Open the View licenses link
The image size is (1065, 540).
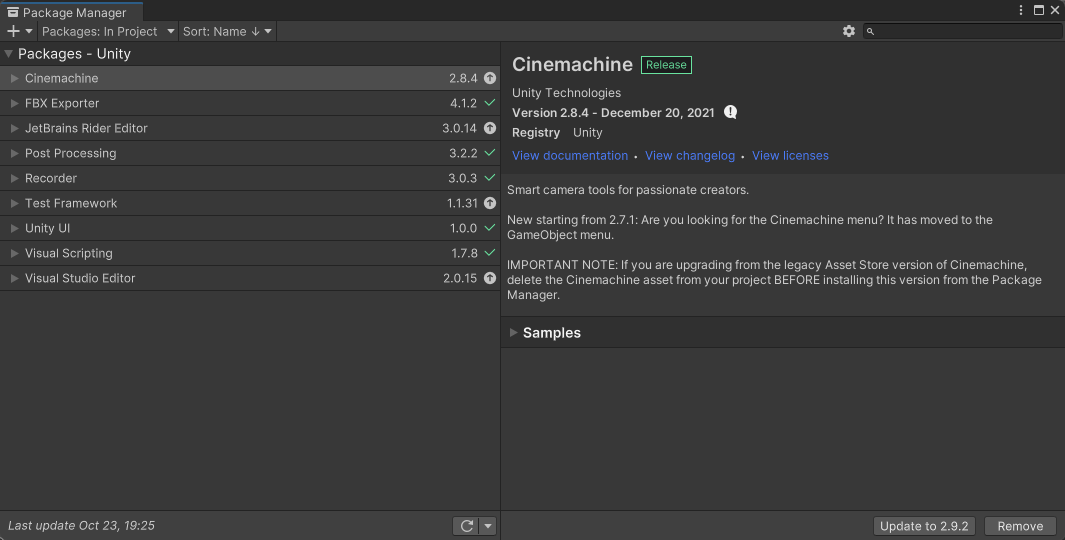[x=790, y=156]
